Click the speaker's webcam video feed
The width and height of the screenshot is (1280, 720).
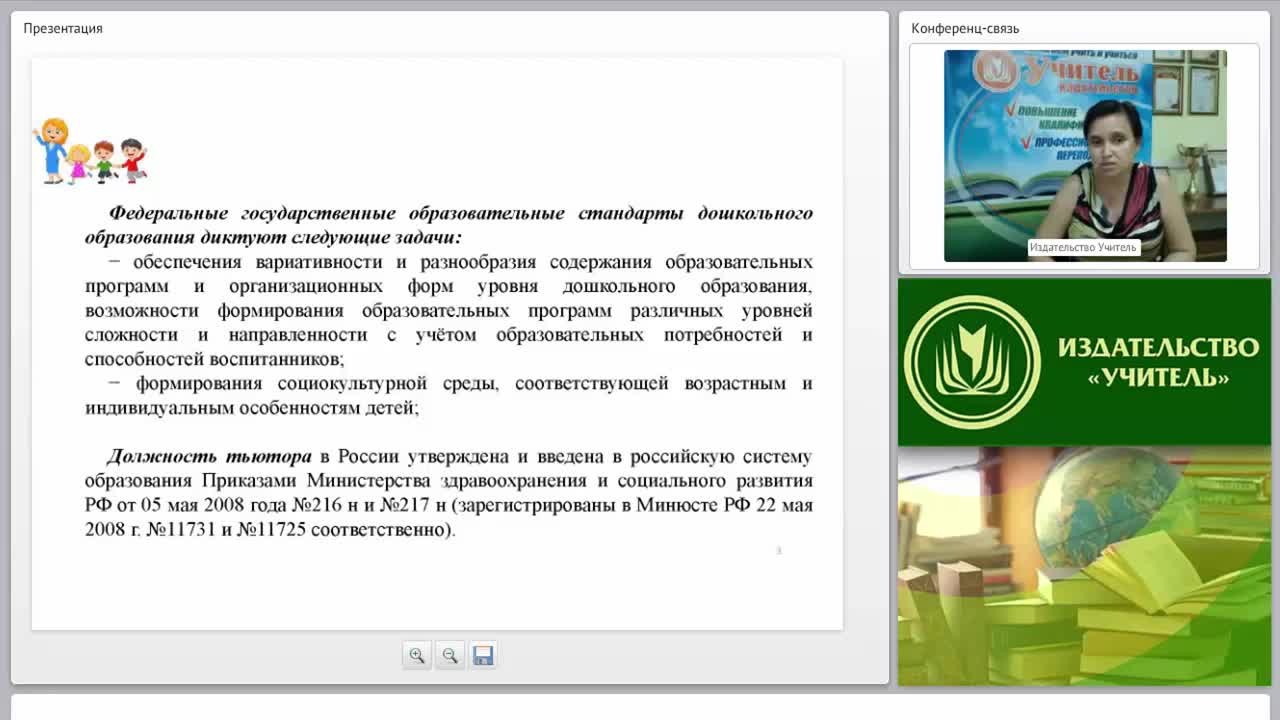pos(1085,156)
